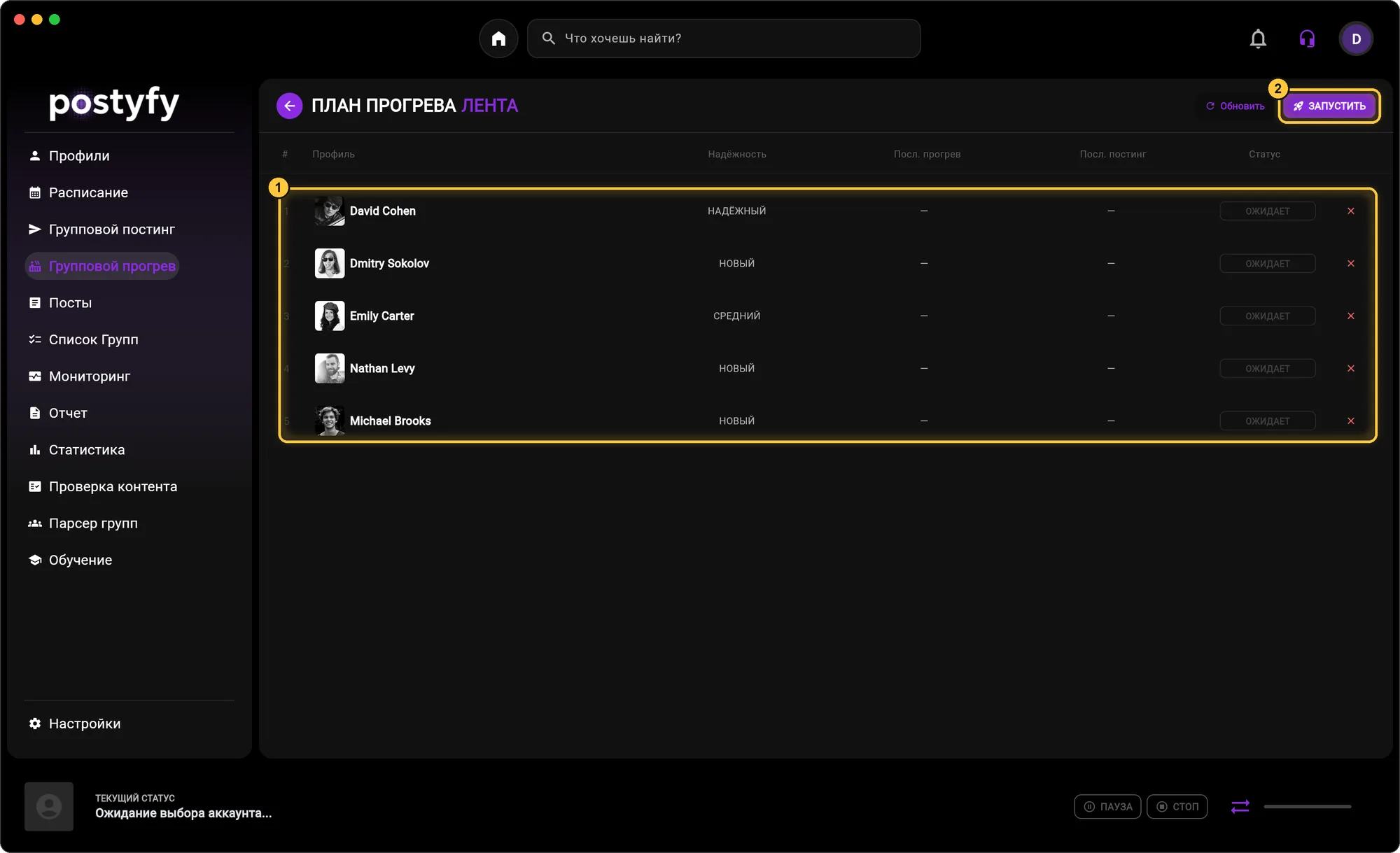Open Список Групп section

click(83, 339)
